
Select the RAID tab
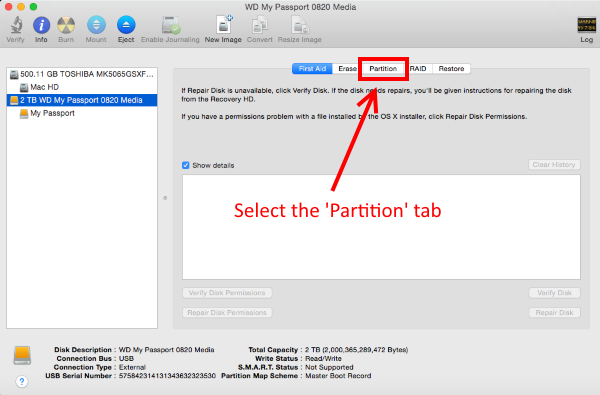[x=418, y=69]
